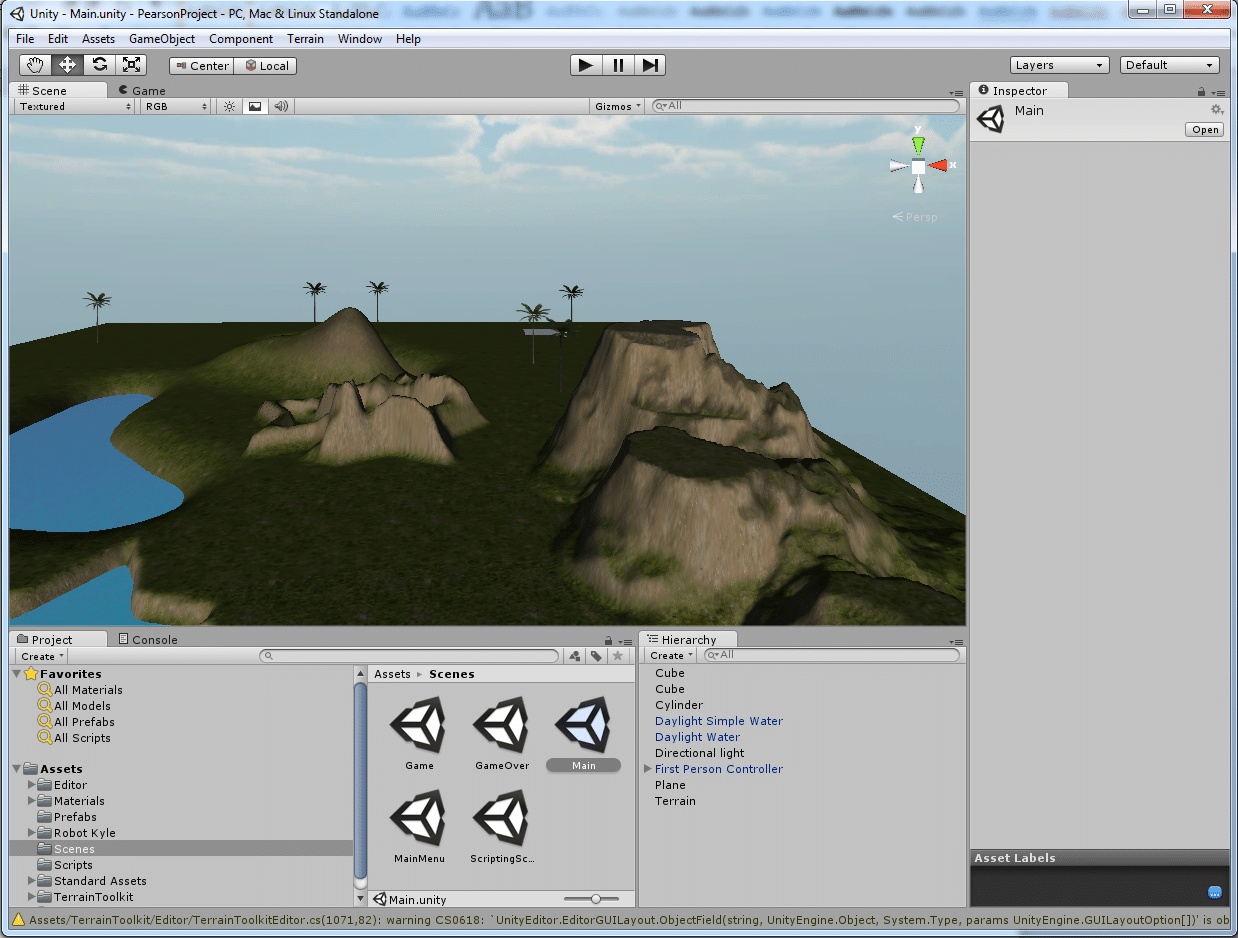Image resolution: width=1238 pixels, height=938 pixels.
Task: Select the Hand tool in the toolbar
Action: 36,65
